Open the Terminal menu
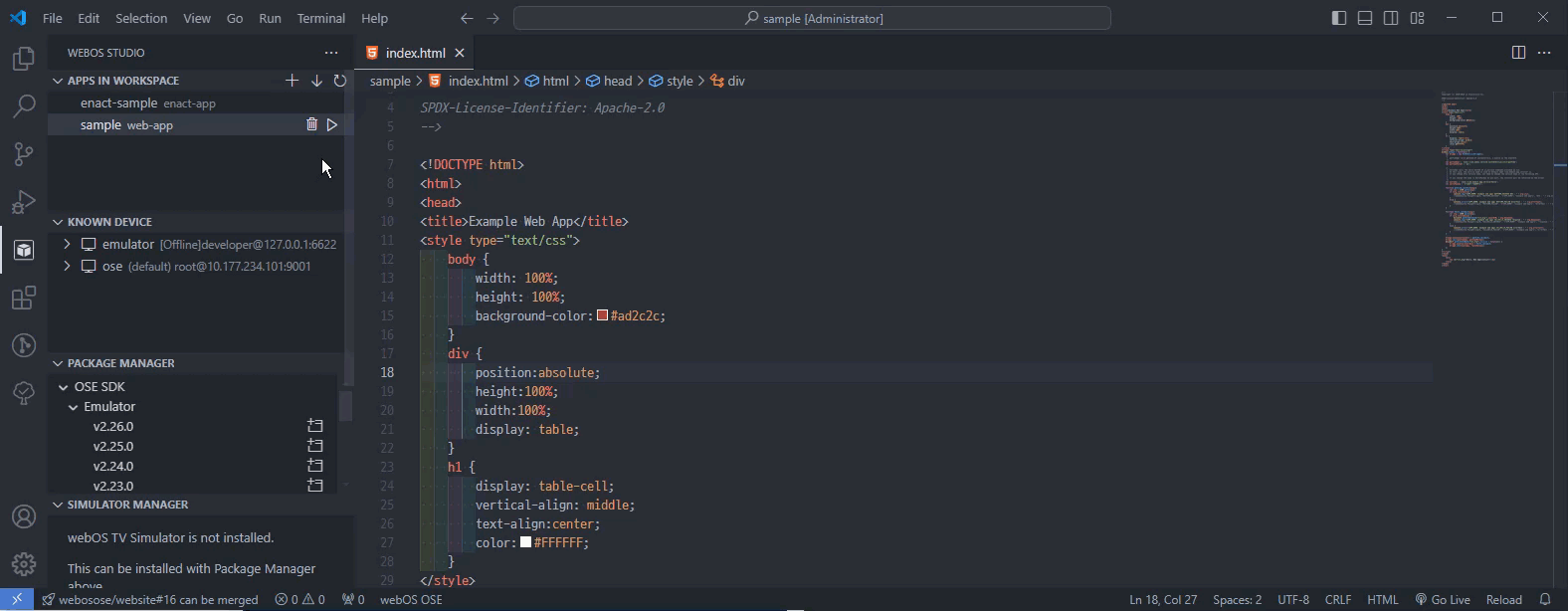The width and height of the screenshot is (1568, 611). [x=320, y=18]
